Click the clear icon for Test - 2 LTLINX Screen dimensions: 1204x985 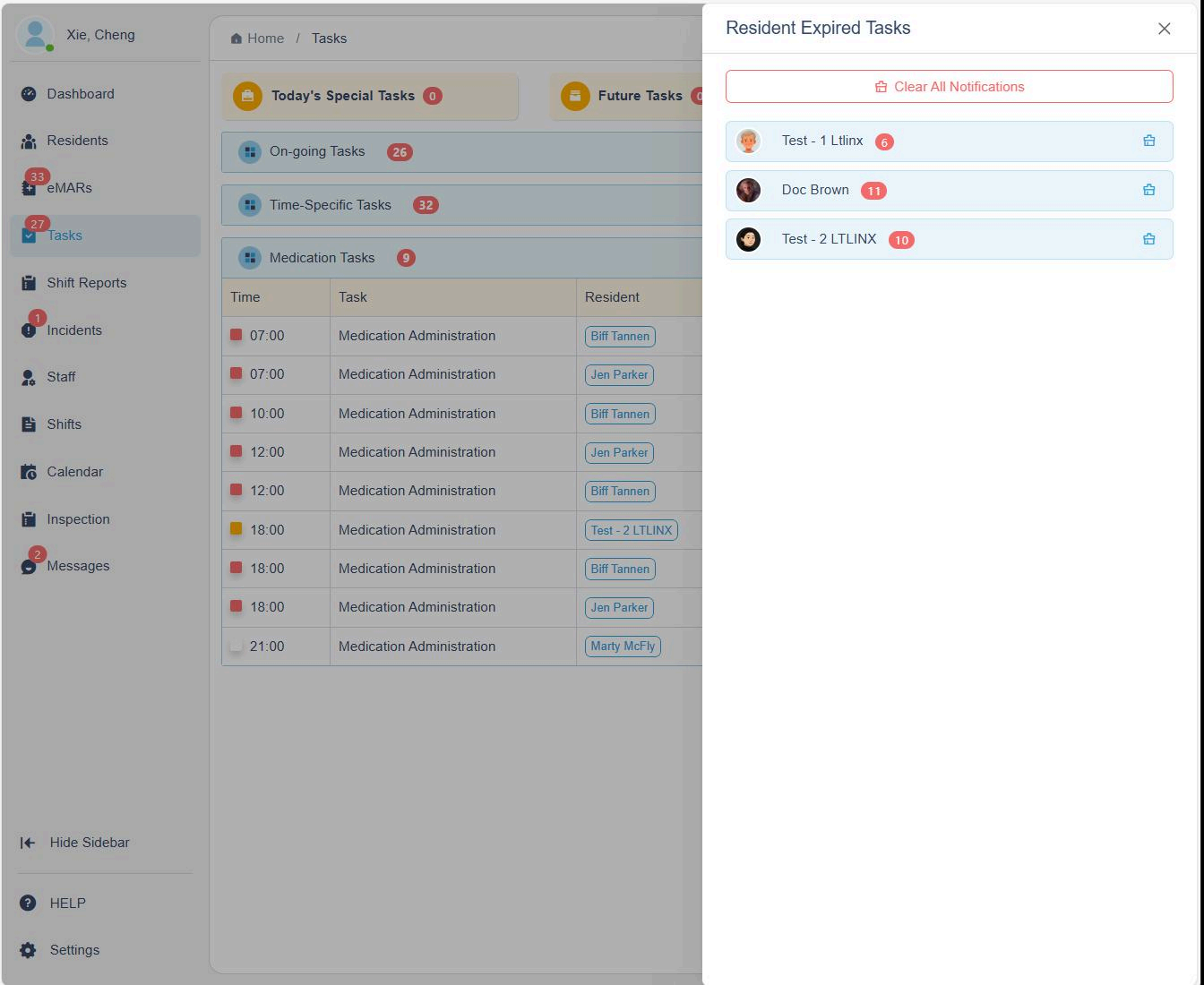point(1148,239)
